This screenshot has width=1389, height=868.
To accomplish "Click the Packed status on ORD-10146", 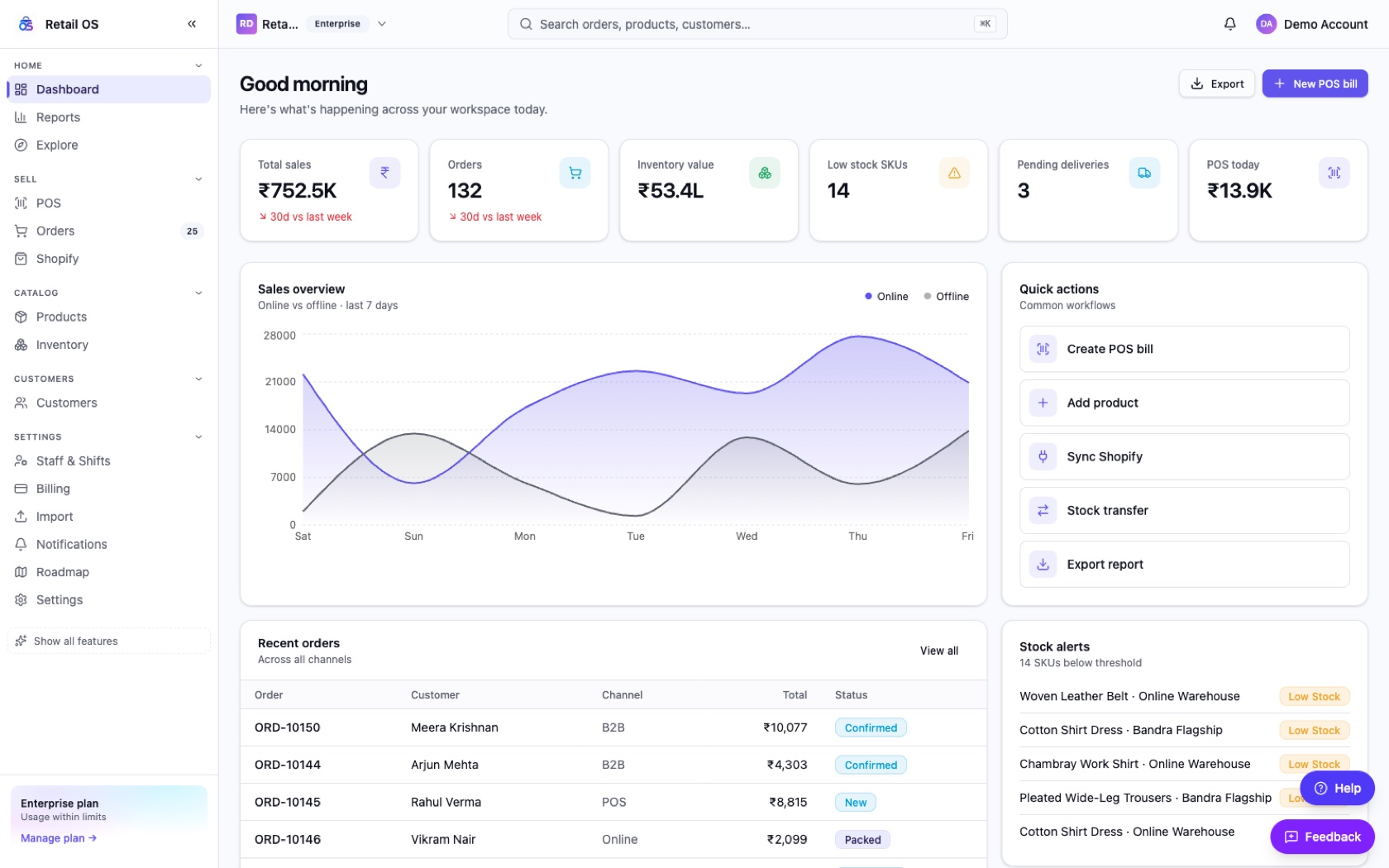I will tap(862, 839).
